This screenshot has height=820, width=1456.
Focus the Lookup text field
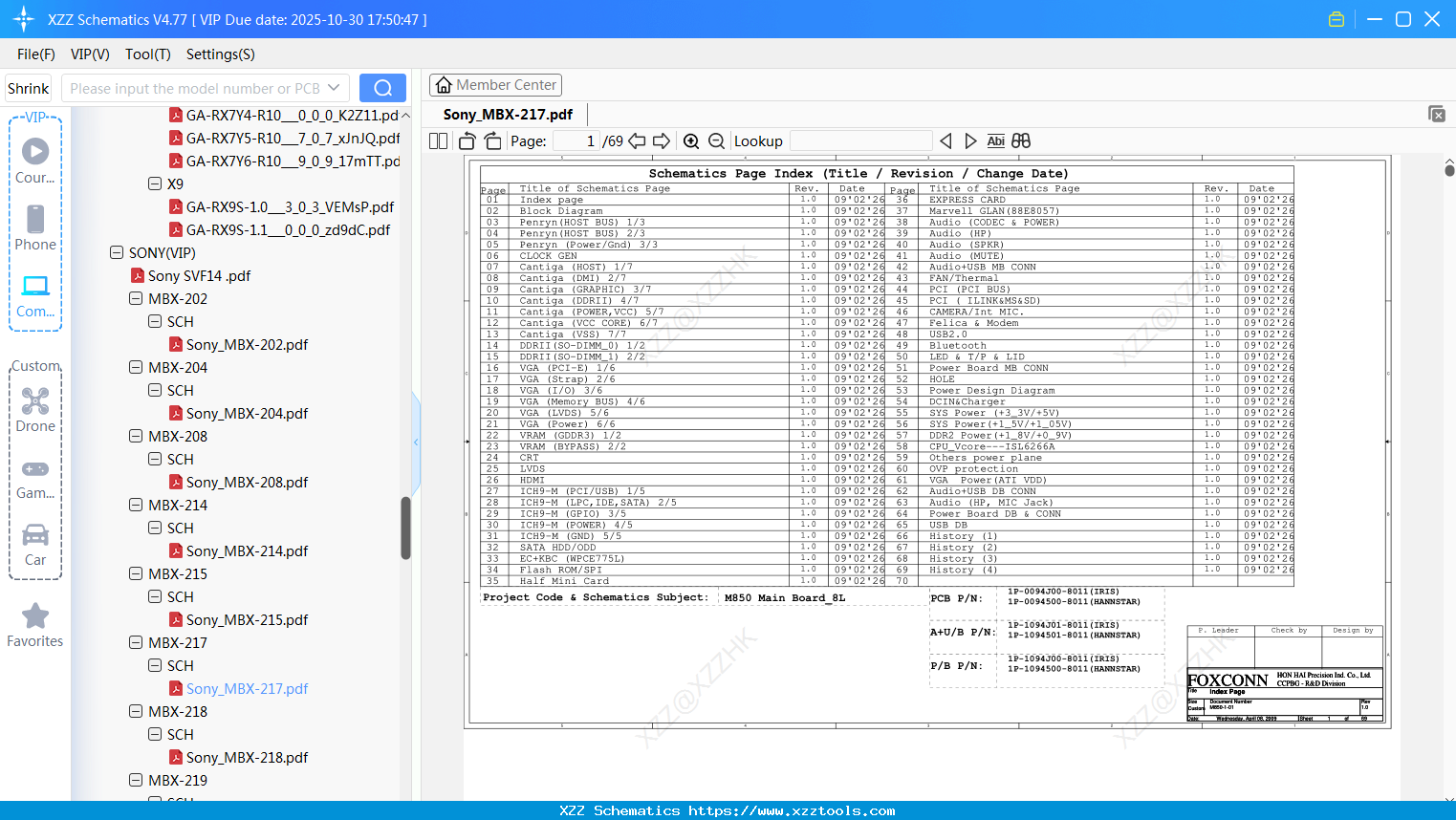[860, 141]
